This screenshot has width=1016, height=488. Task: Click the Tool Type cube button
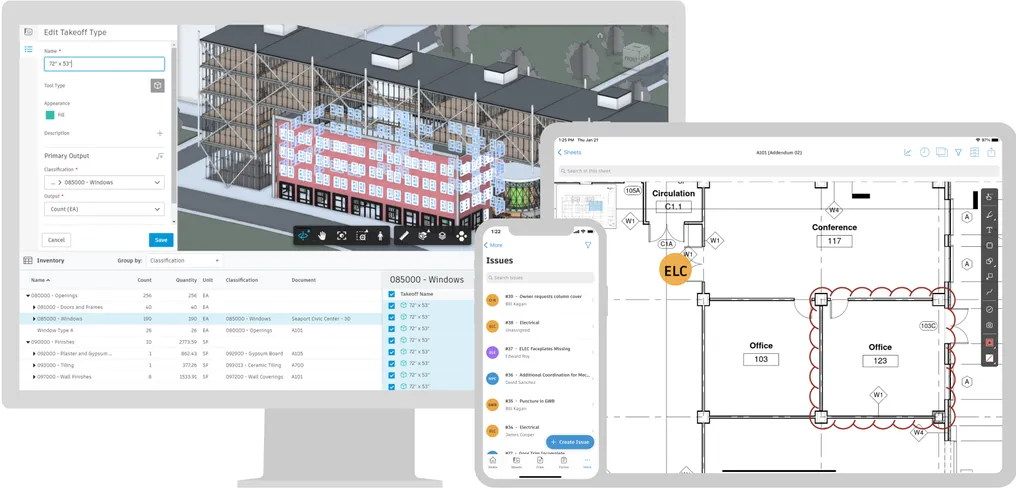point(157,86)
